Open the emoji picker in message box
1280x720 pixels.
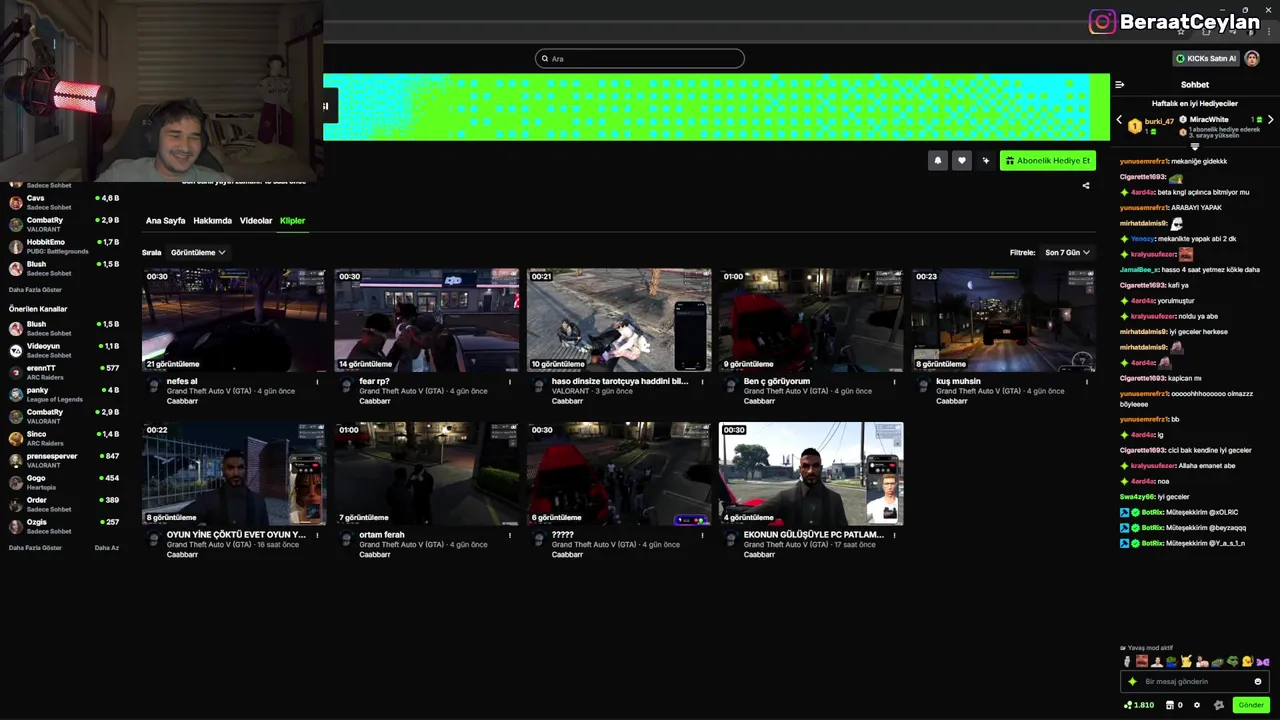[x=1258, y=682]
